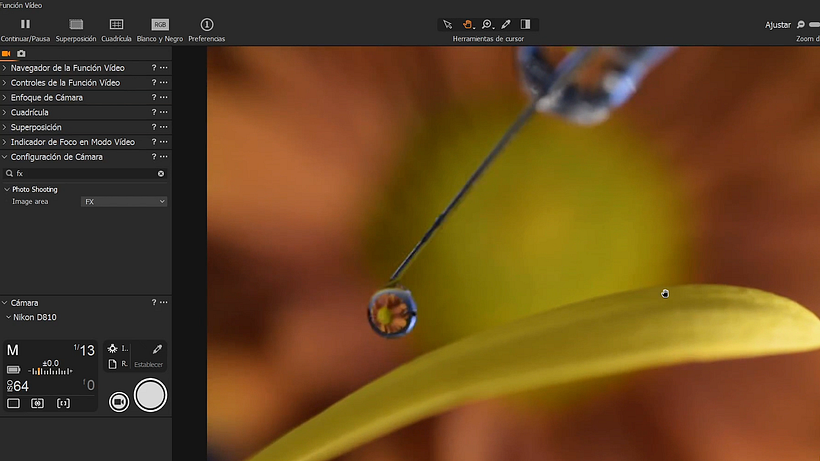Click the Continuar/Pausa live view button

(x=25, y=24)
